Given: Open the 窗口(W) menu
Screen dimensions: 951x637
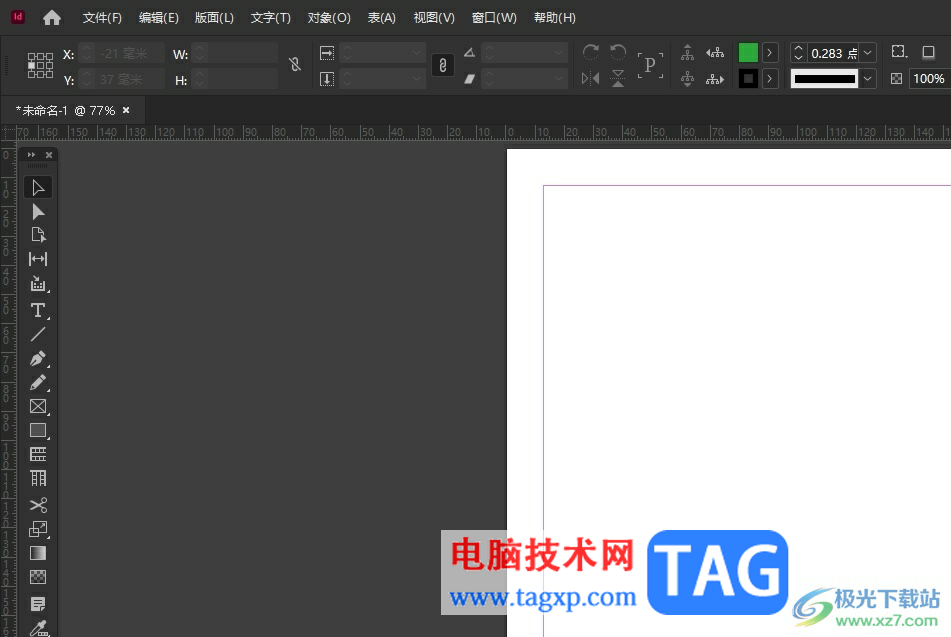Looking at the screenshot, I should (x=494, y=18).
